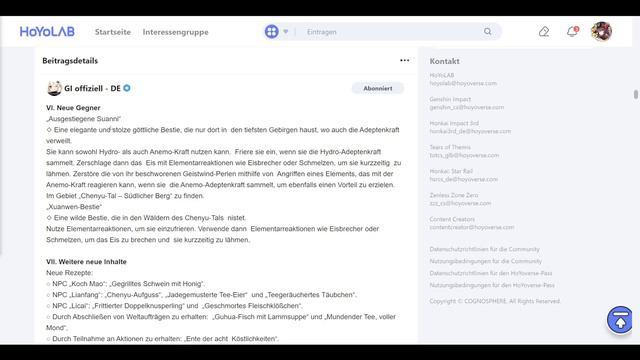Image resolution: width=640 pixels, height=360 pixels.
Task: Toggle the Abonniert subscribe button
Action: 378,88
